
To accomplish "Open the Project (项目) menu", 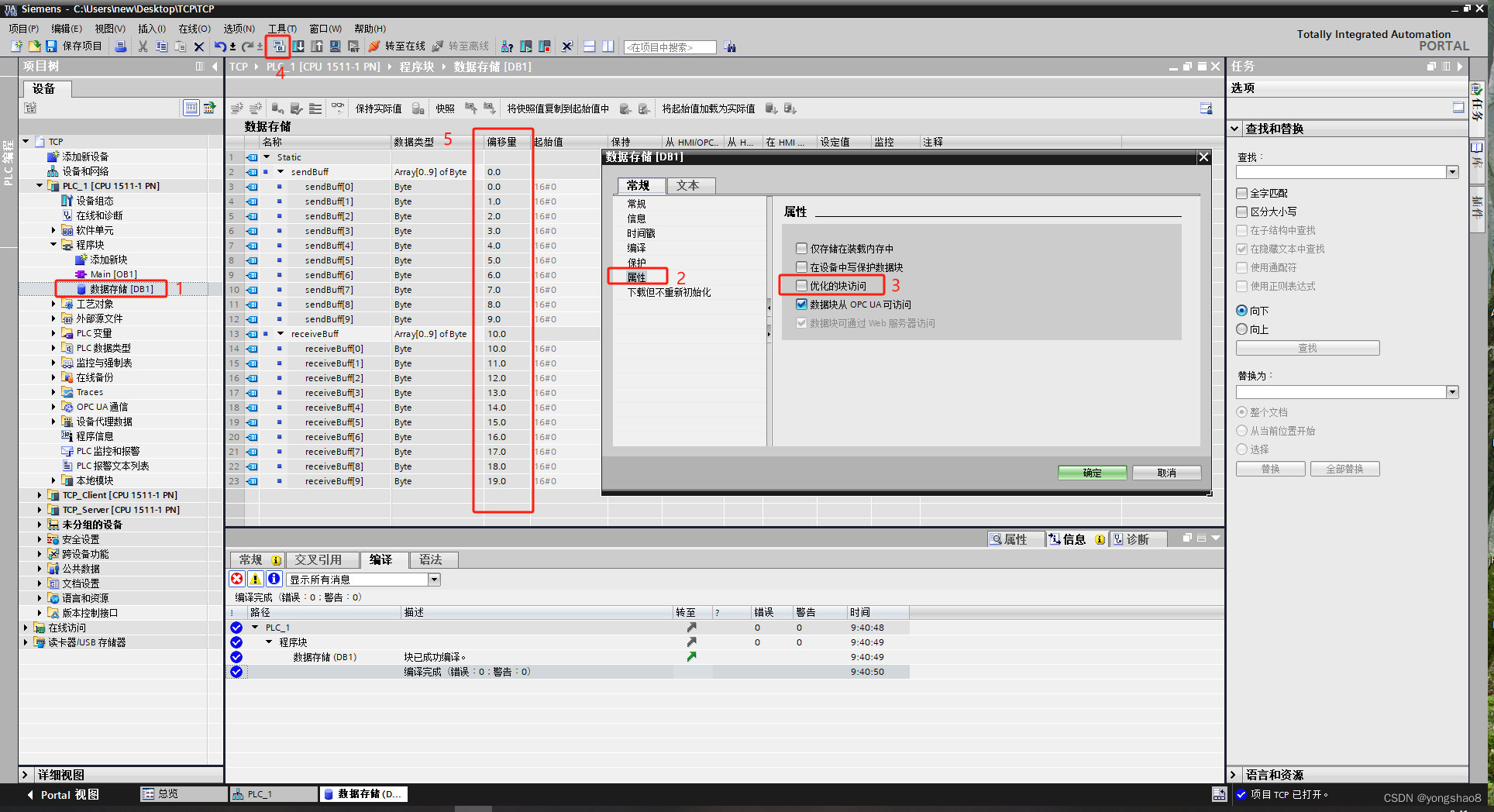I will 24,29.
